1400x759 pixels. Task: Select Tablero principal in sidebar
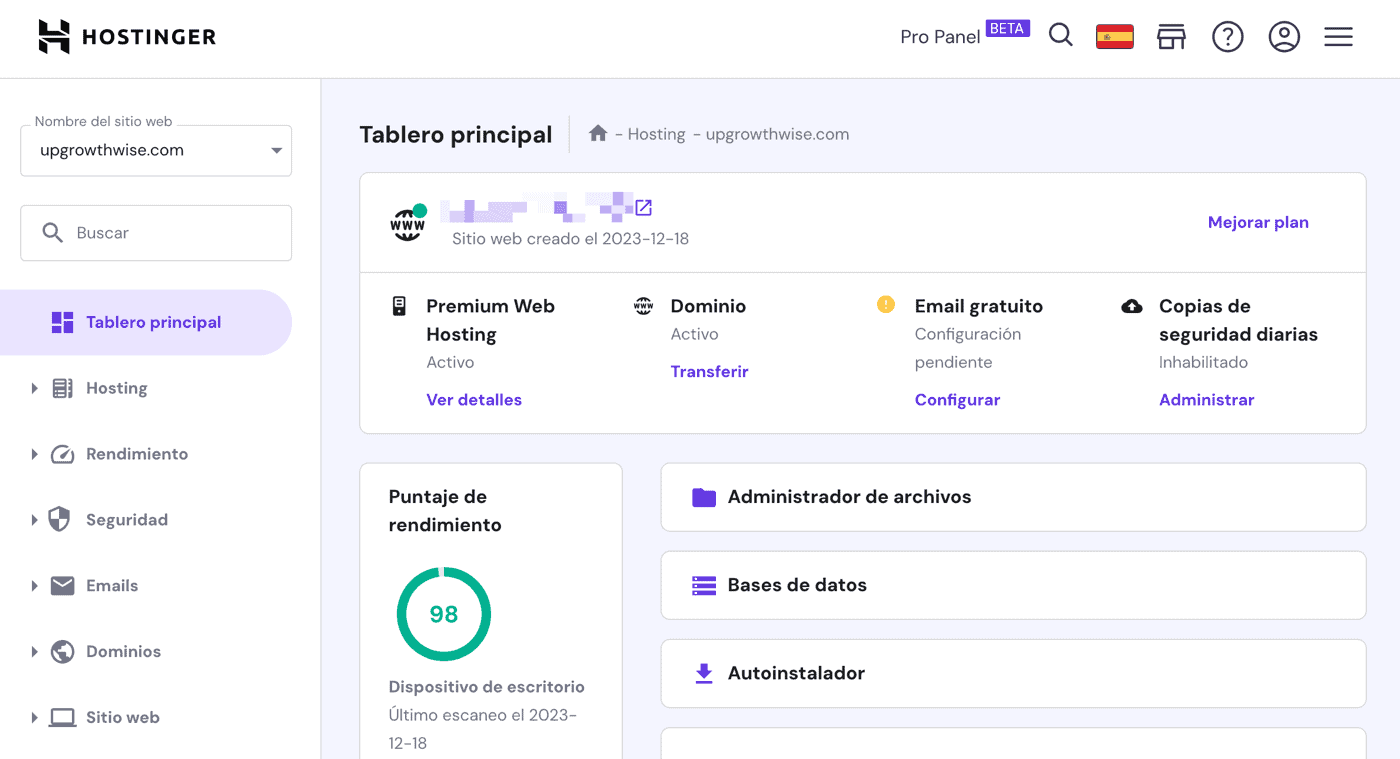(146, 322)
